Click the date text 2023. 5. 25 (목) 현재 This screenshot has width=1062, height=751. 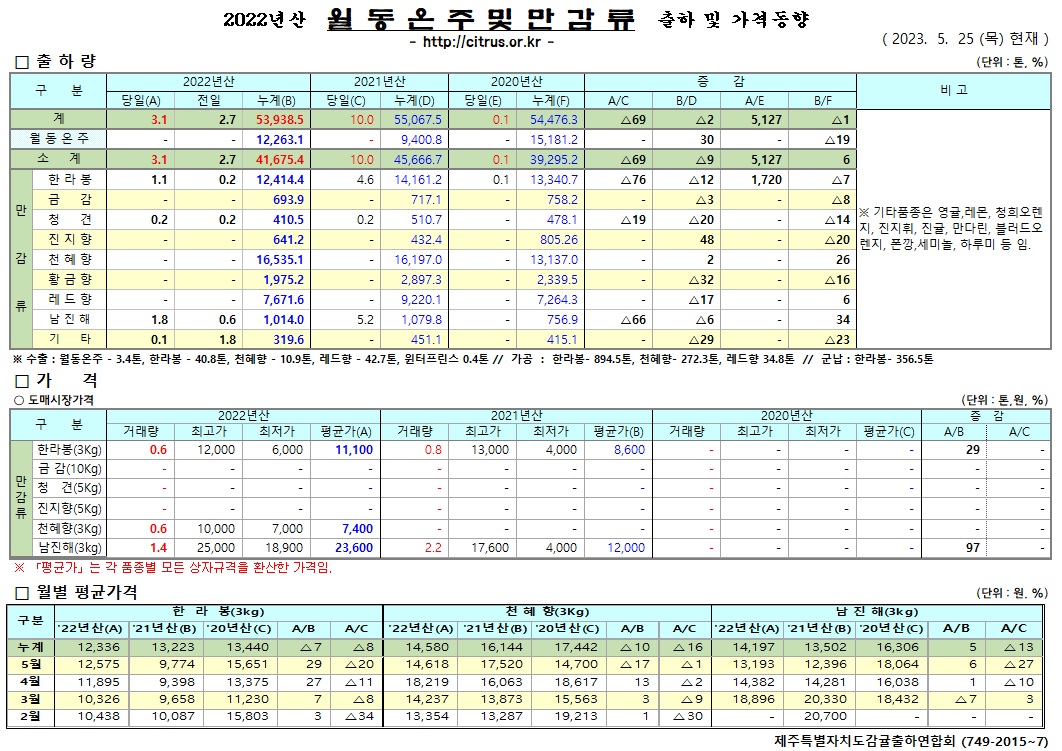point(964,41)
